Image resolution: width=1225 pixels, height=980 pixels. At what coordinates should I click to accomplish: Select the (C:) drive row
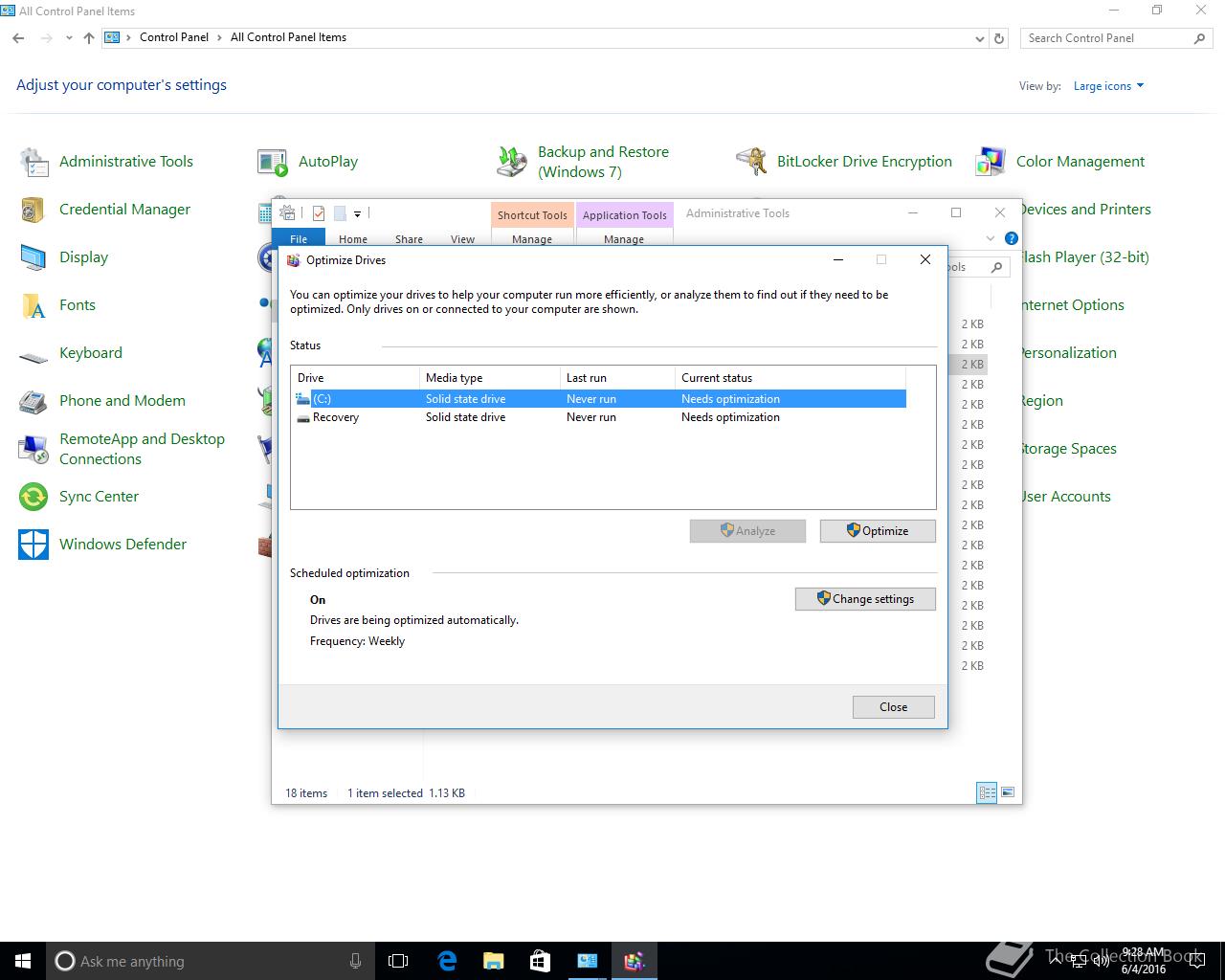[599, 399]
